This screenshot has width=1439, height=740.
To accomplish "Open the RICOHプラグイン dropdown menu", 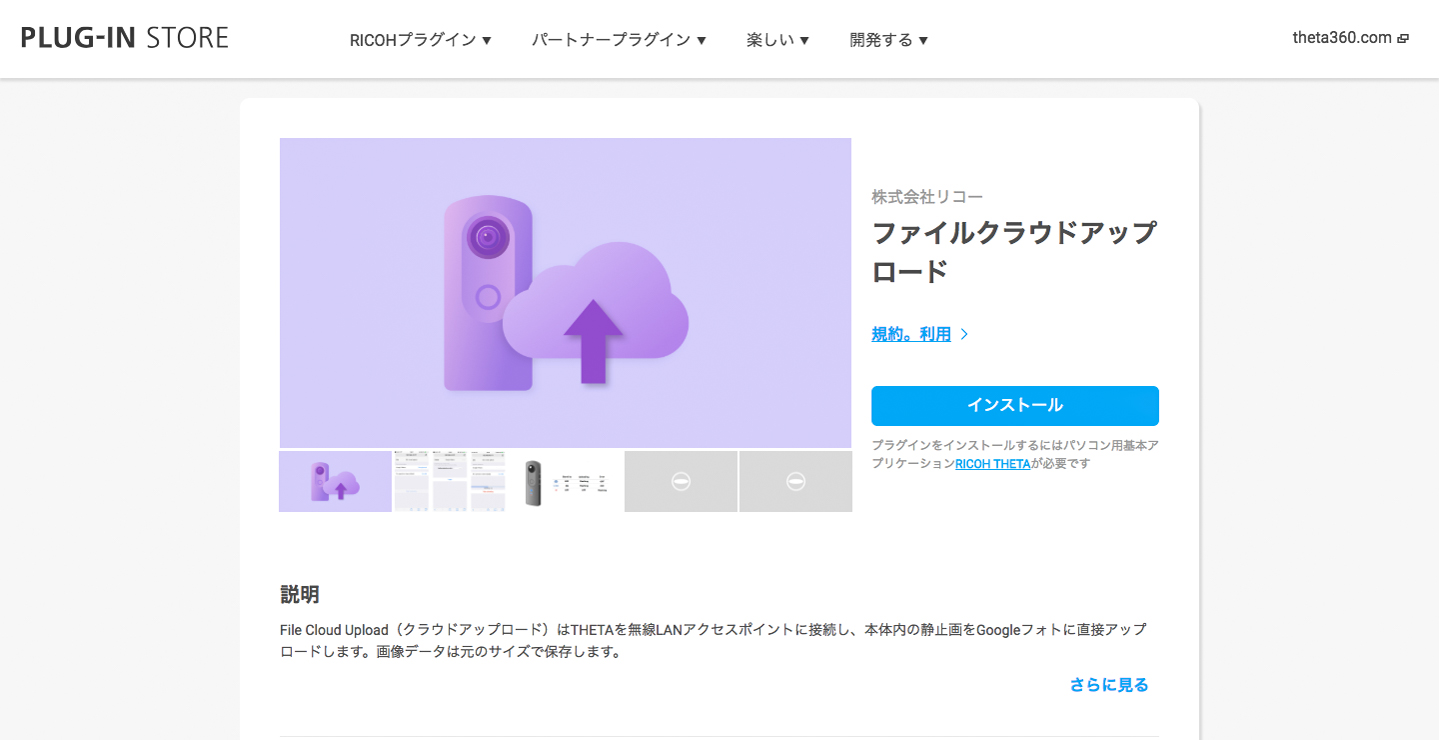I will [421, 40].
